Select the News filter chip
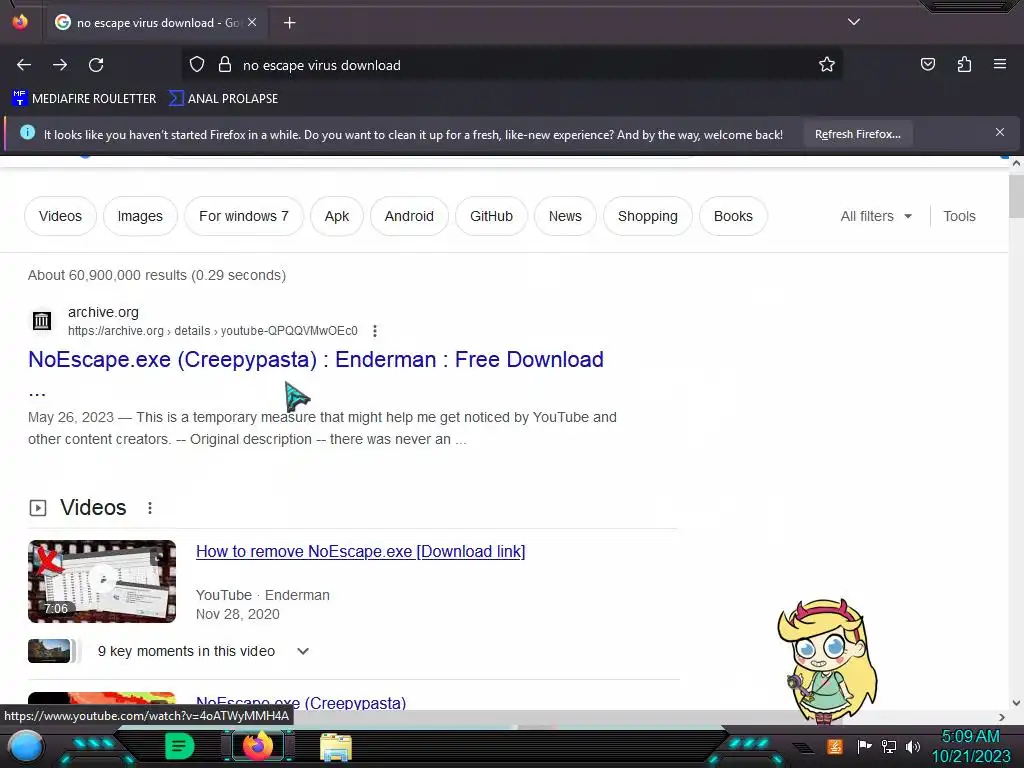 [x=565, y=216]
